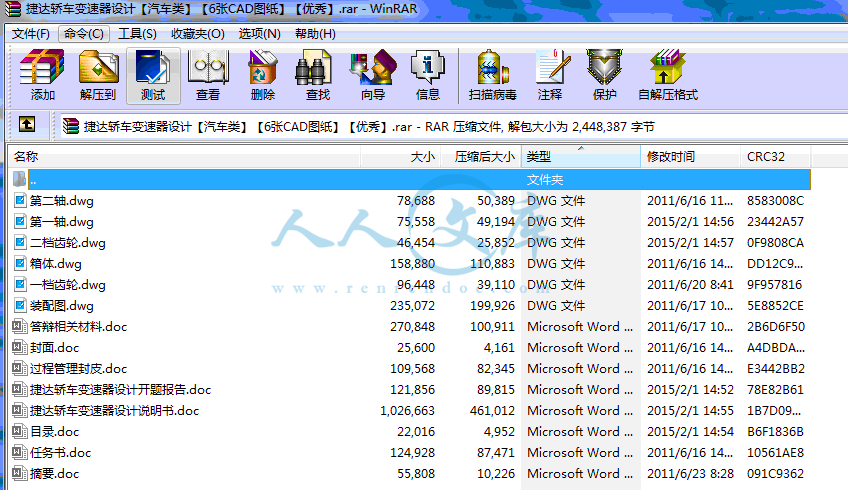The image size is (848, 490).
Task: Click the 解压到 (Extract To) toolbar icon
Action: (x=98, y=67)
